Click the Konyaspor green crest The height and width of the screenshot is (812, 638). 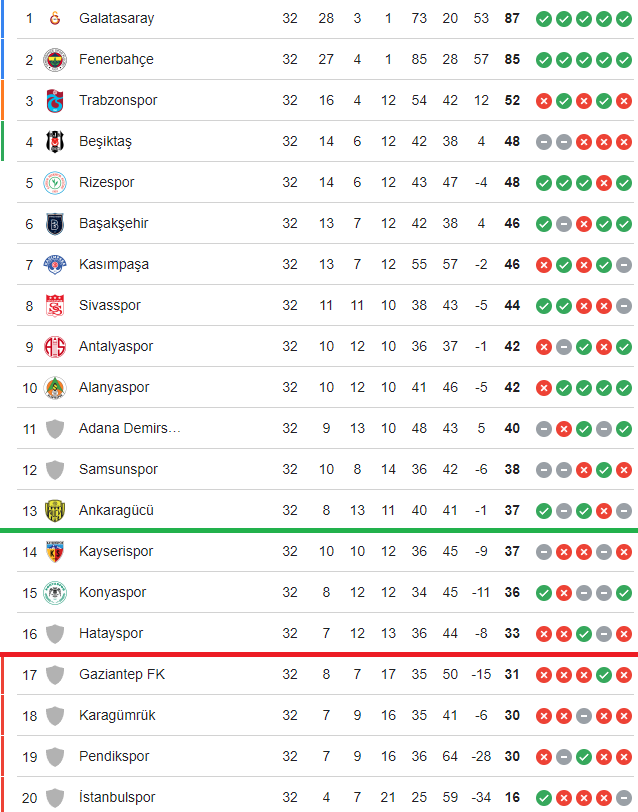pyautogui.click(x=55, y=592)
